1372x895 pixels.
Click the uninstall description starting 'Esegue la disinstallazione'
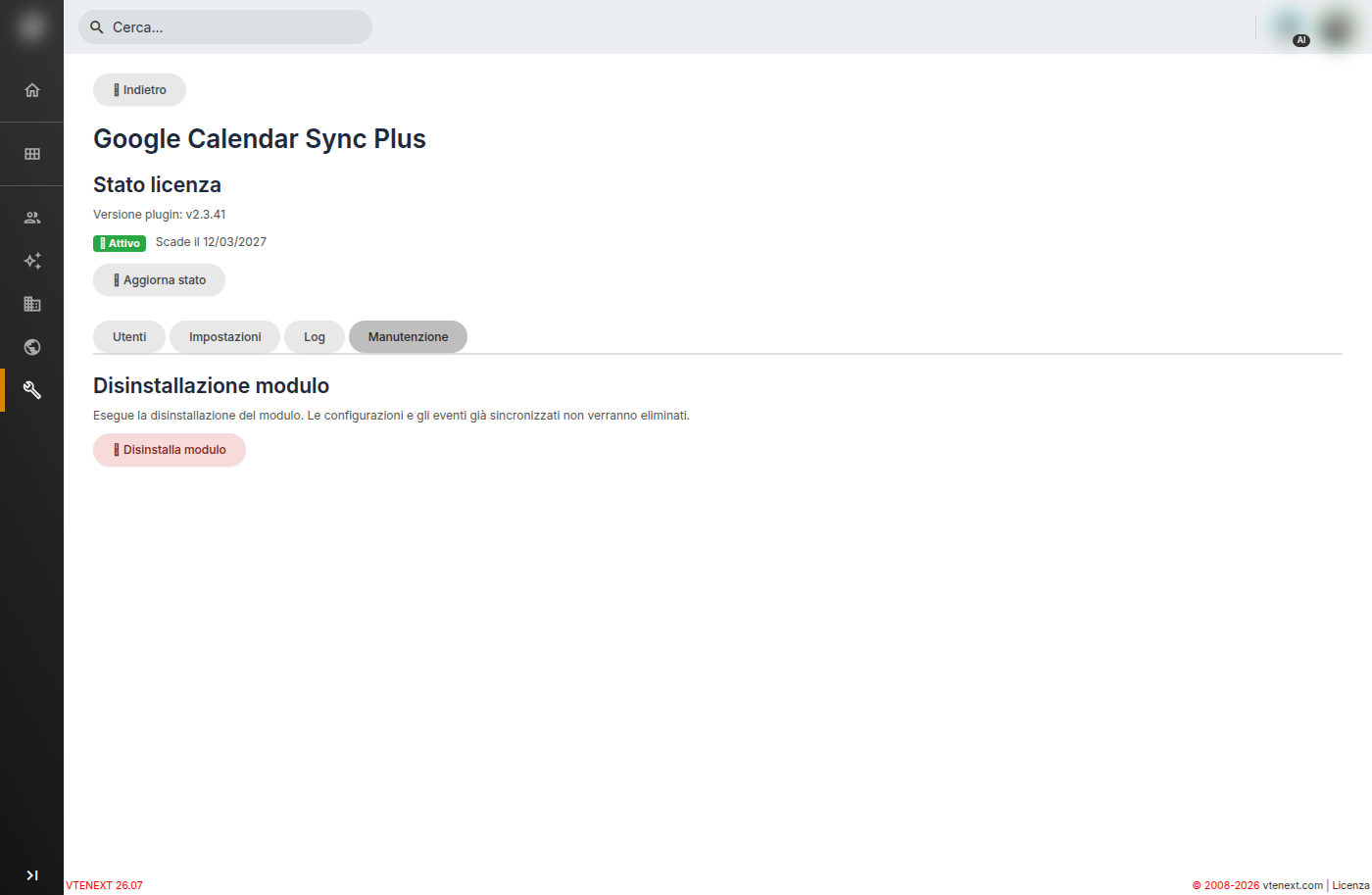coord(391,416)
